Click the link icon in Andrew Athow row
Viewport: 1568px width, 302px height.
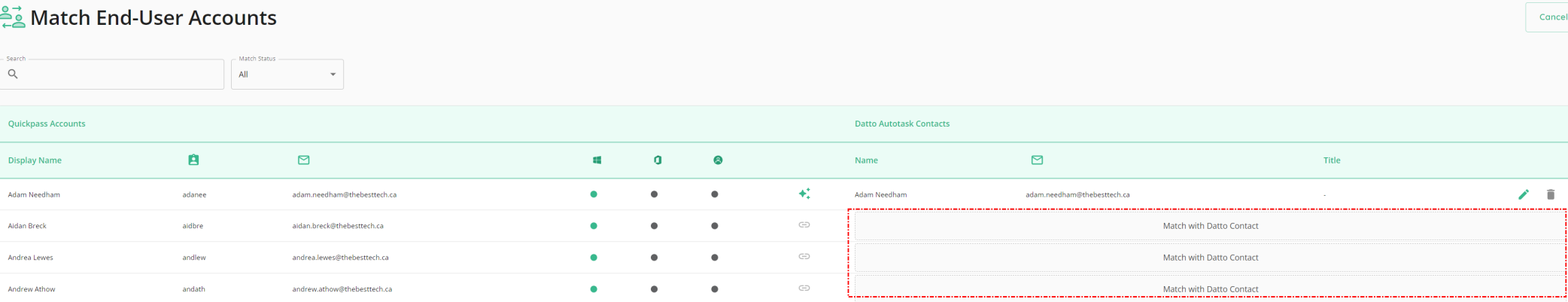[804, 288]
